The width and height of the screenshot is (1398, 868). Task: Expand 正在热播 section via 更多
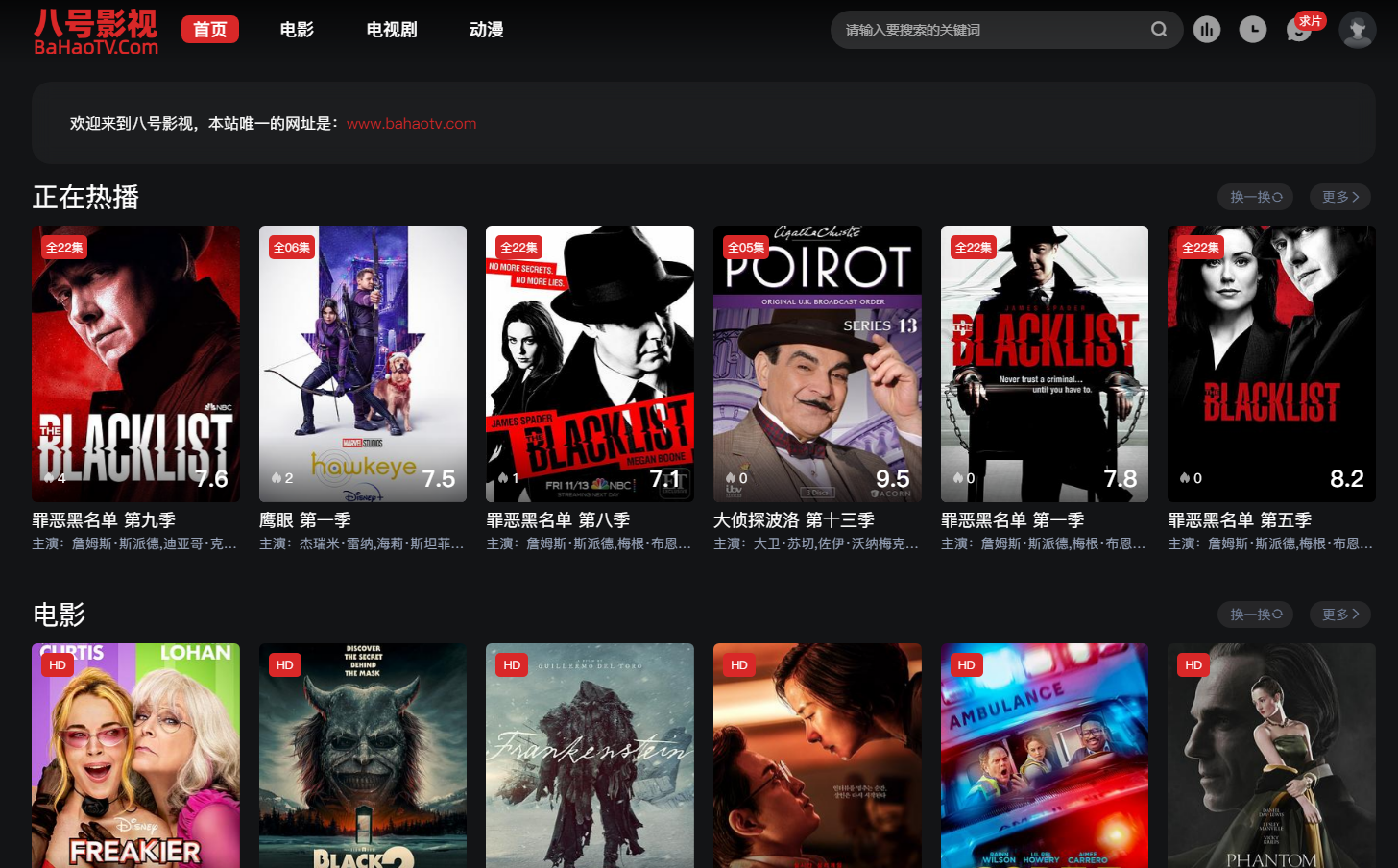tap(1339, 197)
